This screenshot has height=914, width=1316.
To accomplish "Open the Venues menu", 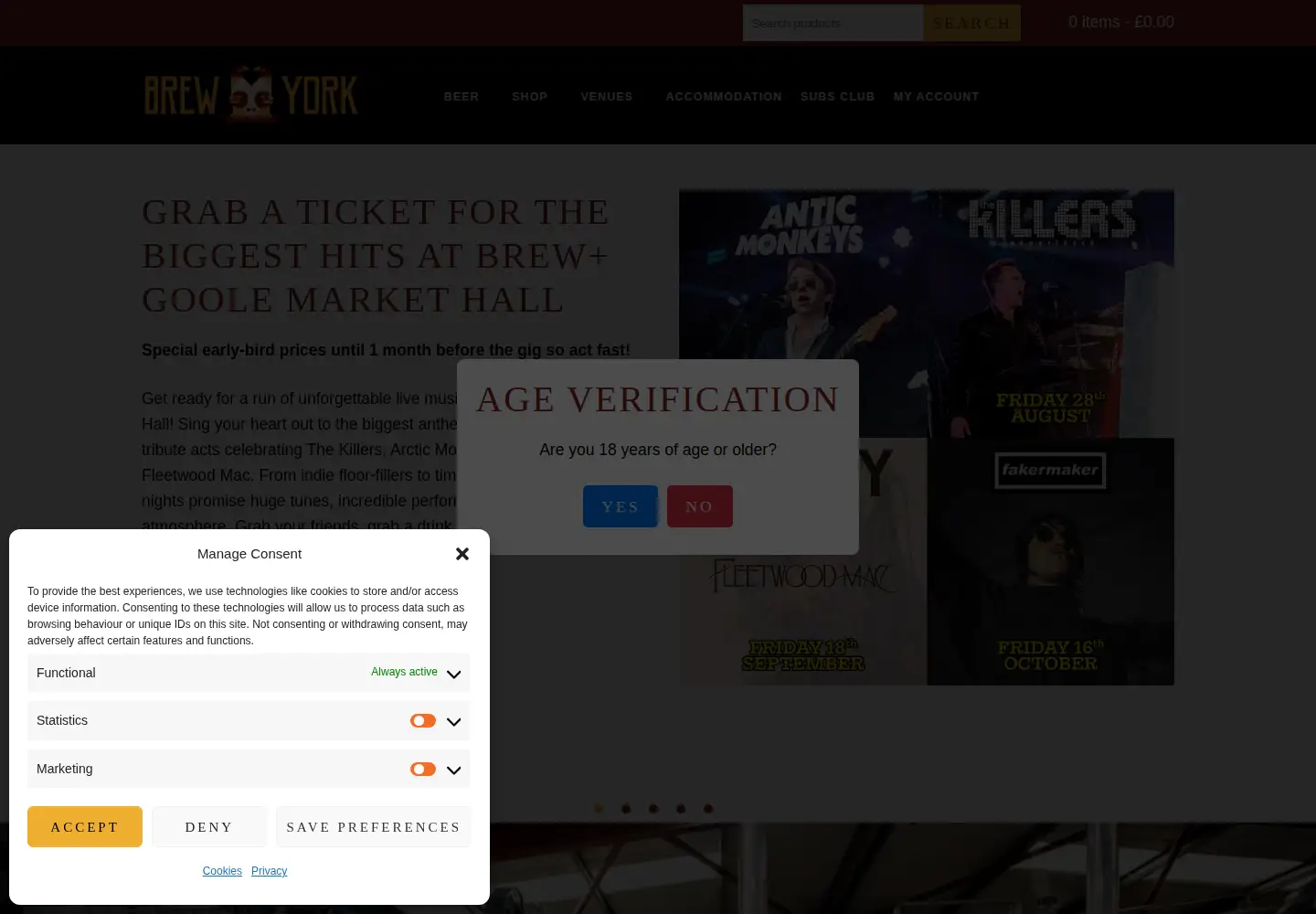I will [x=607, y=96].
